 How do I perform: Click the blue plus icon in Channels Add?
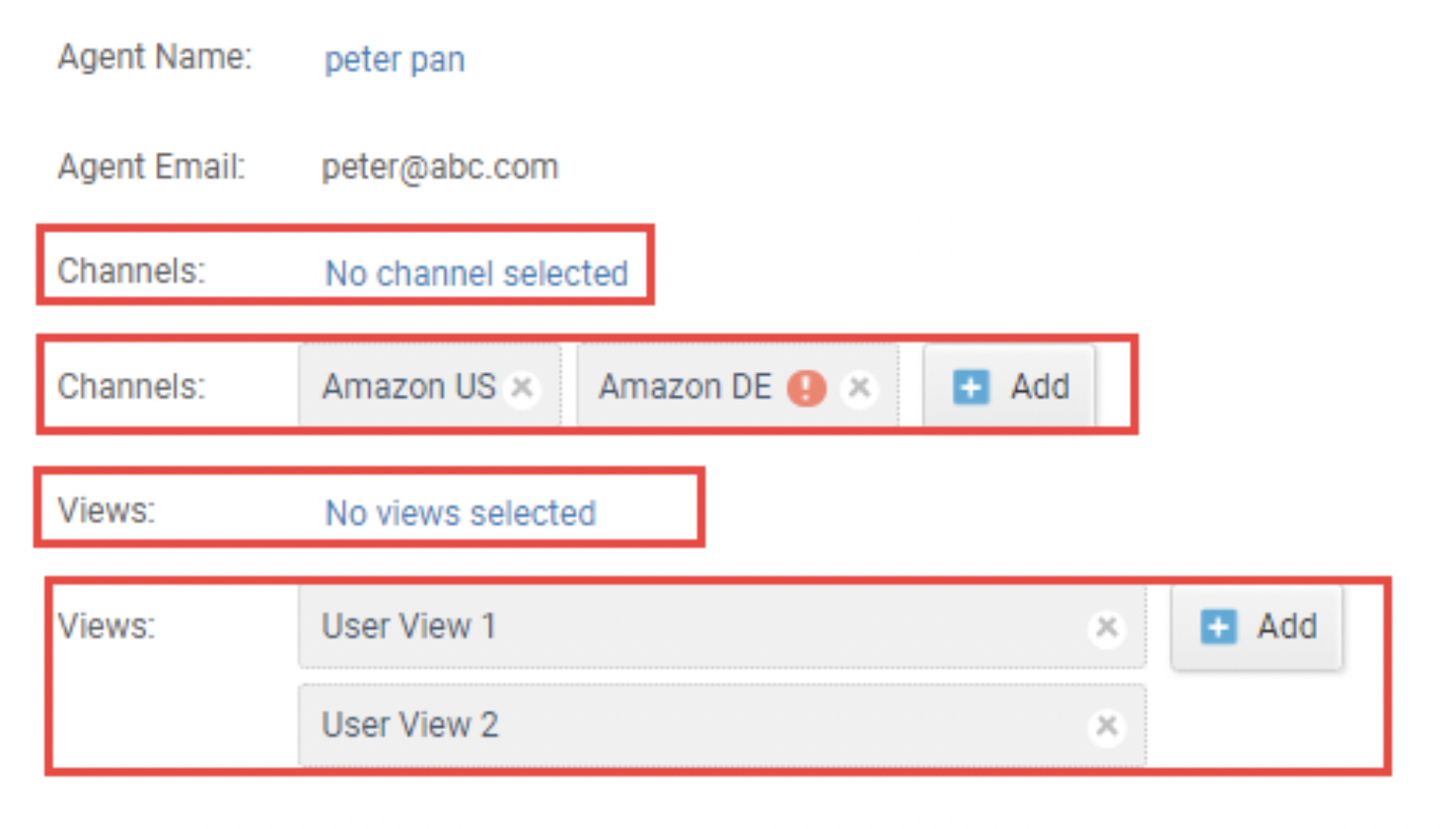[971, 387]
